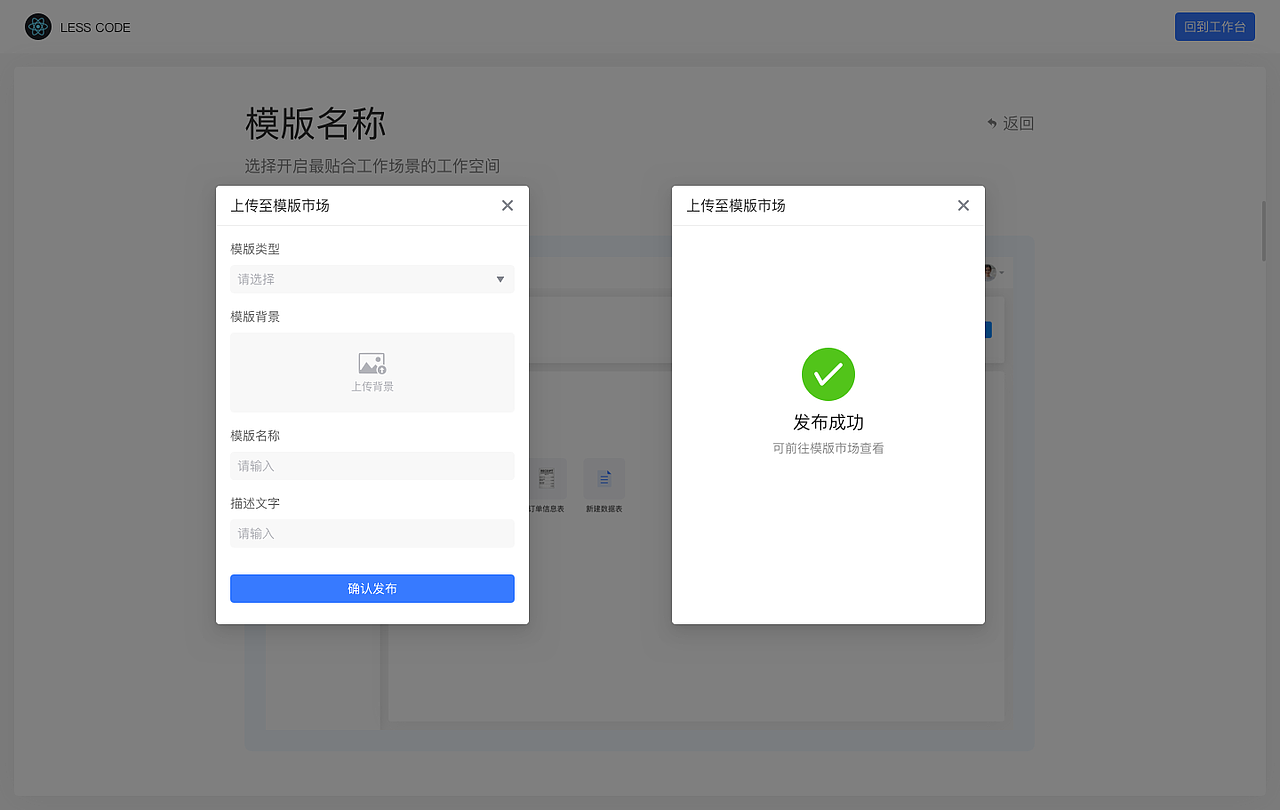
Task: Click the document icon with blue folded corner
Action: click(x=604, y=478)
